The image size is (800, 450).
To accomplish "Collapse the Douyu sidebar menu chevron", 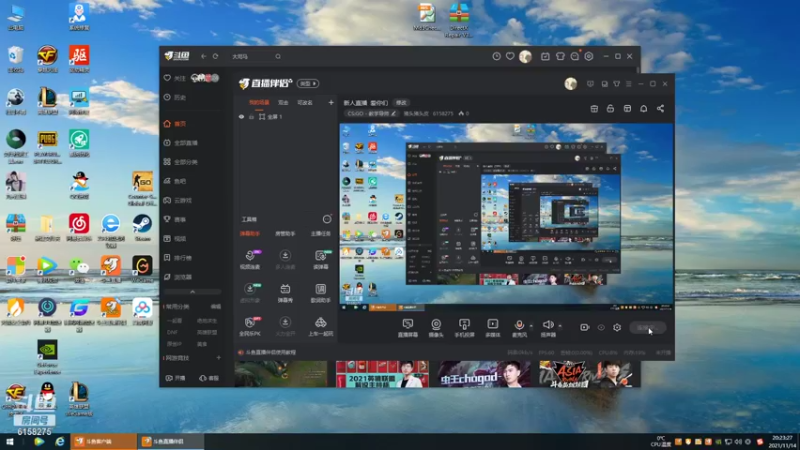I will (x=192, y=292).
